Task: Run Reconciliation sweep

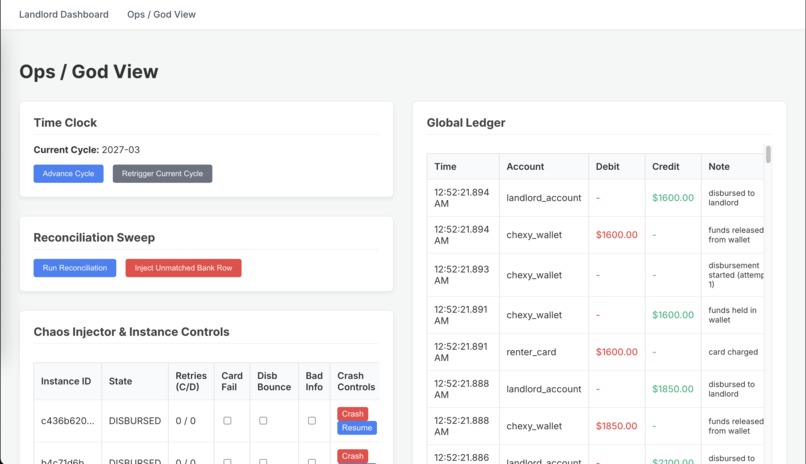Action: [75, 268]
